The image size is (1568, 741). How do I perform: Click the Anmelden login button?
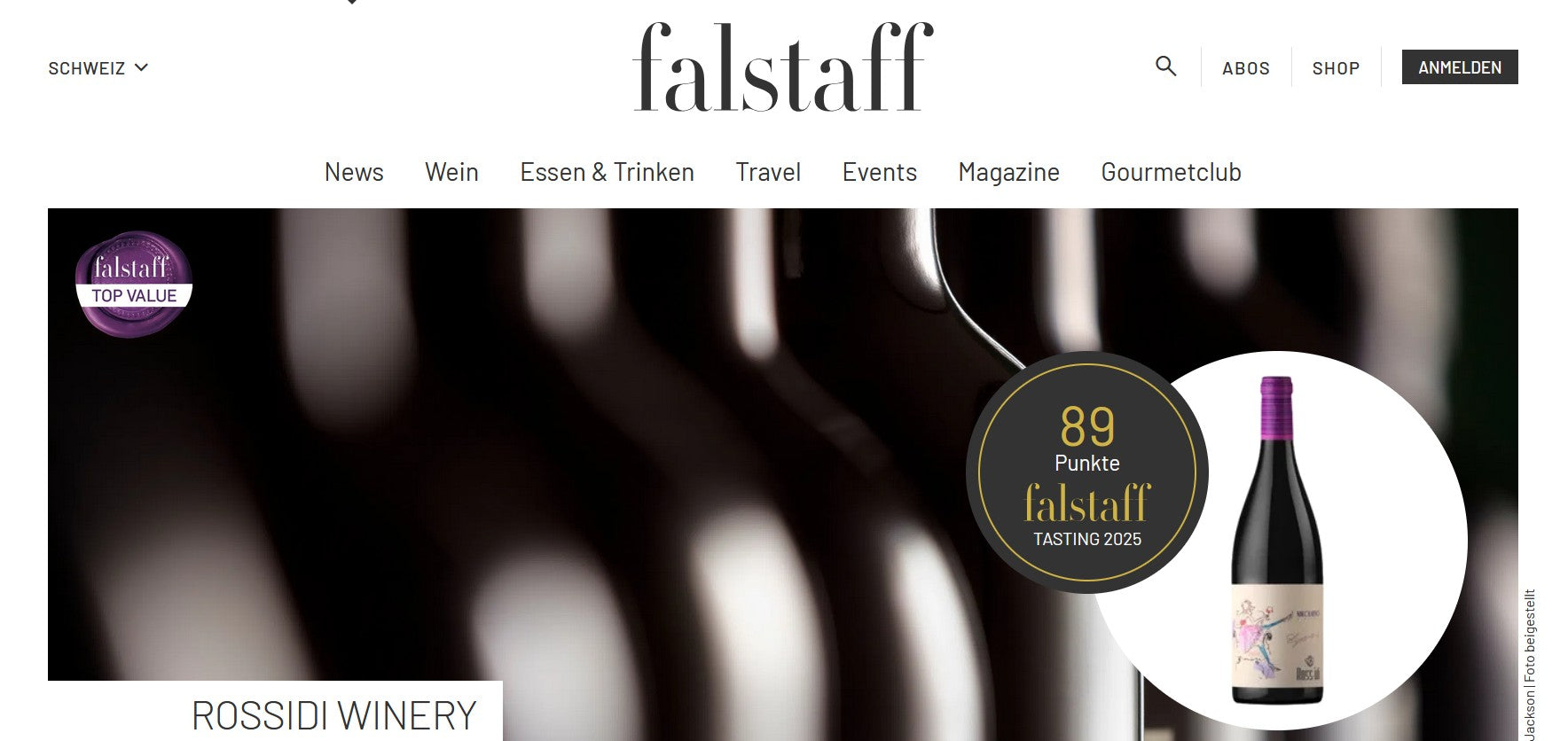[x=1460, y=67]
